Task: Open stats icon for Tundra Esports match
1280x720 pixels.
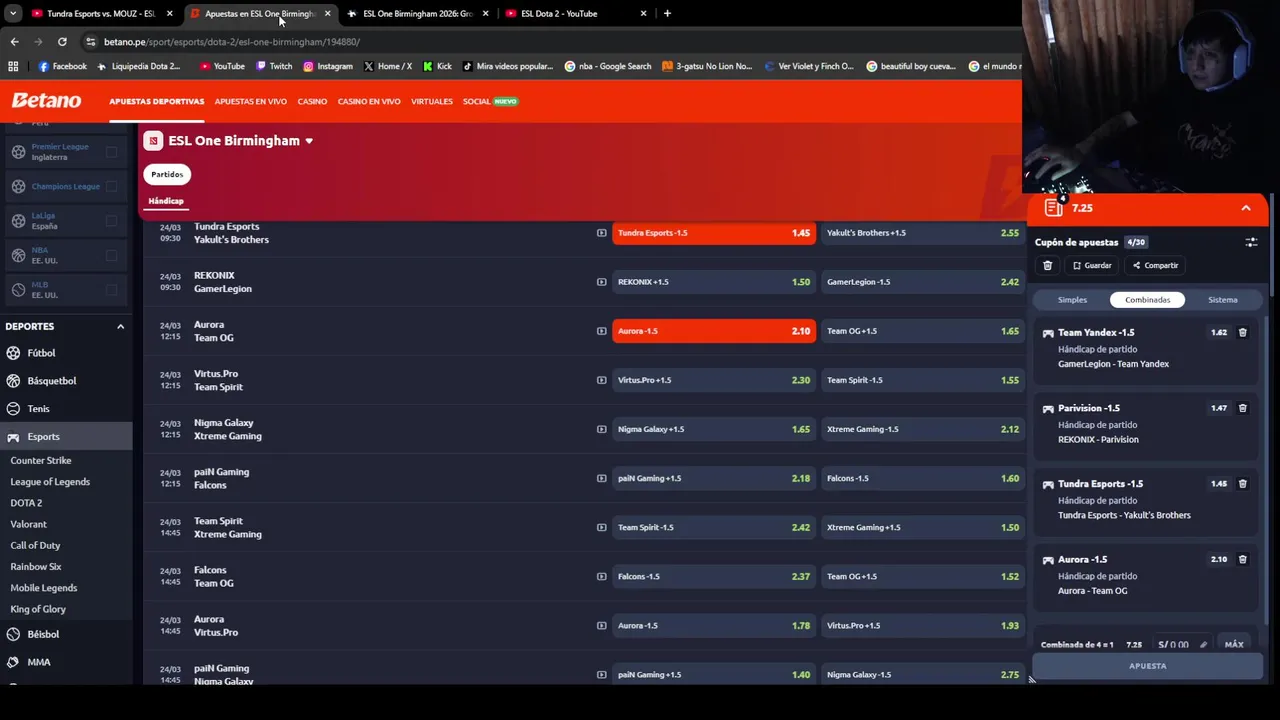Action: point(601,233)
